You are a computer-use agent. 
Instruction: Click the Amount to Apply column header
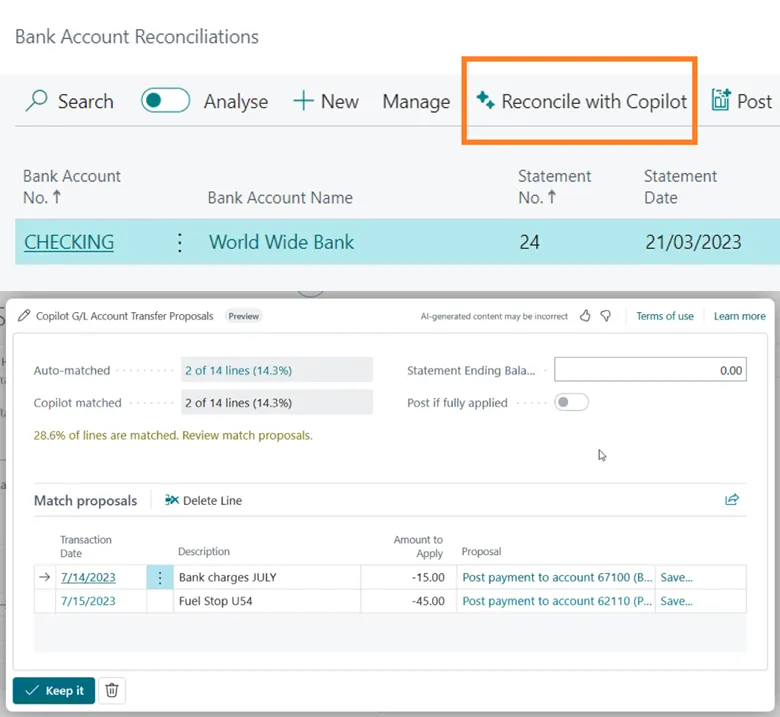pyautogui.click(x=418, y=546)
